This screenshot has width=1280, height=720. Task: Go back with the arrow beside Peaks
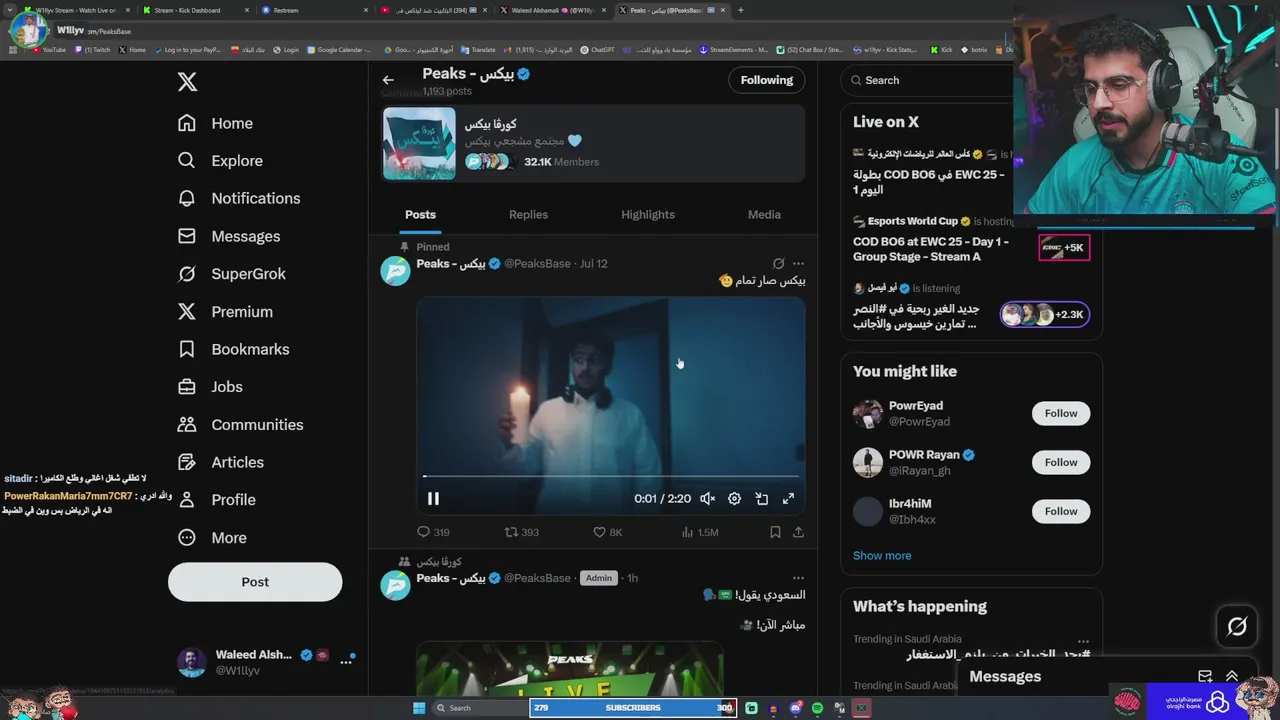[x=388, y=80]
